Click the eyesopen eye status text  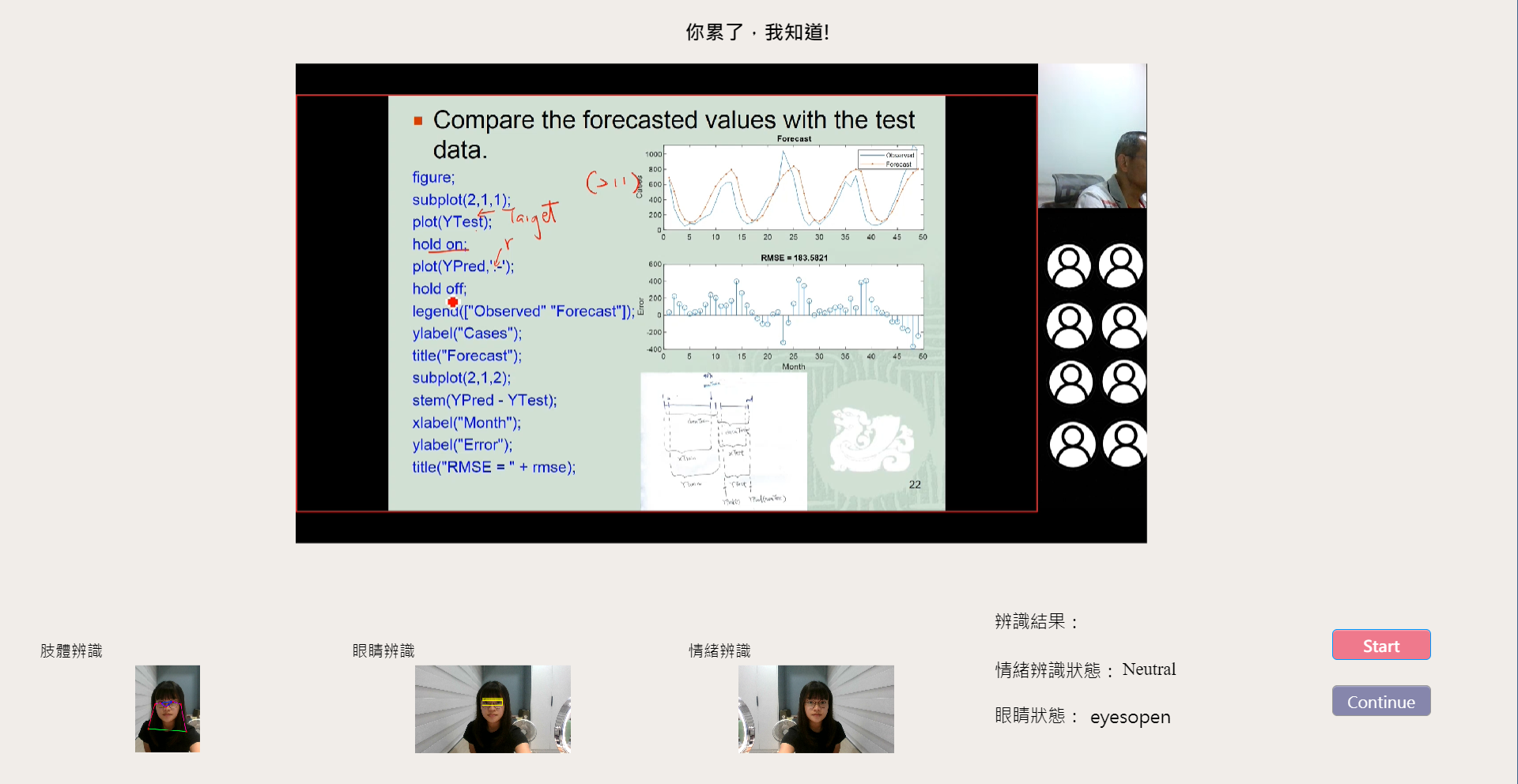[x=1130, y=717]
